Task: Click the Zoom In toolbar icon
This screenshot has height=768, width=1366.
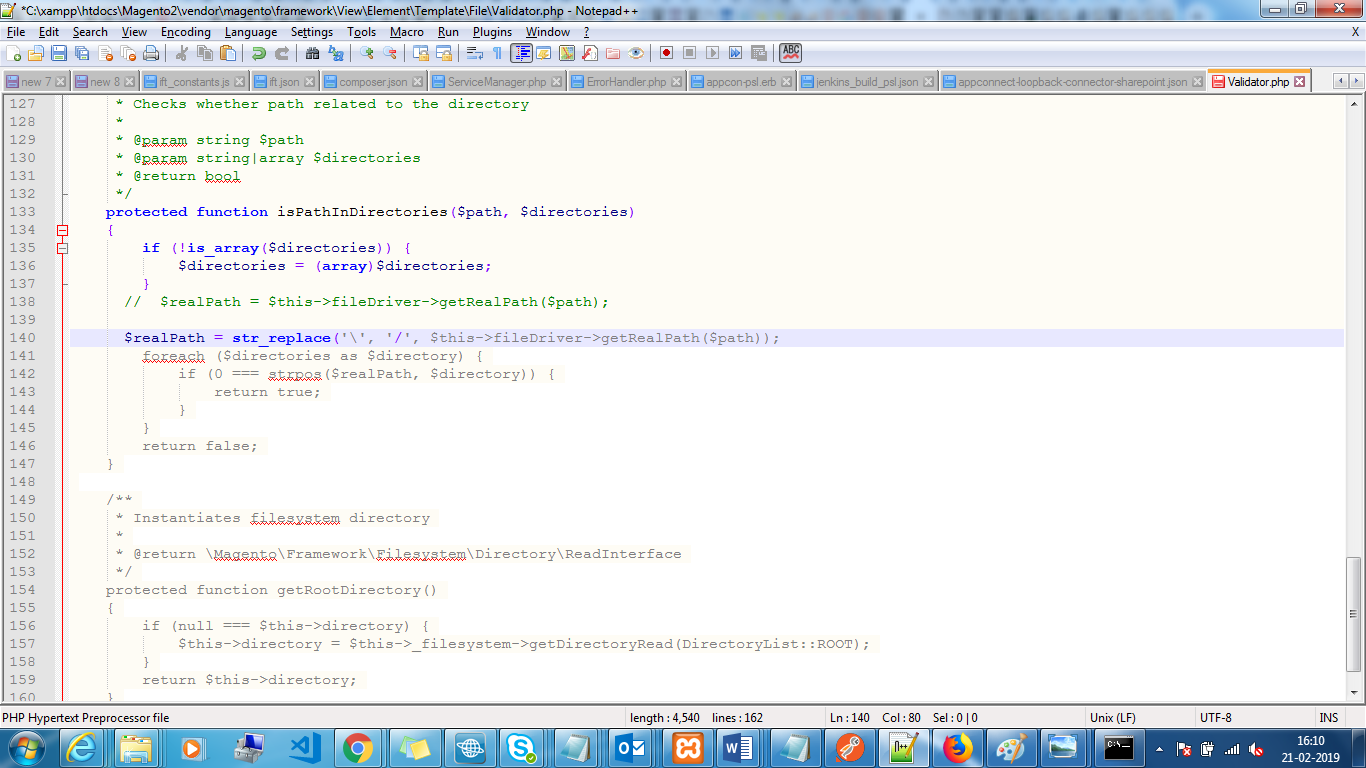Action: (x=367, y=53)
